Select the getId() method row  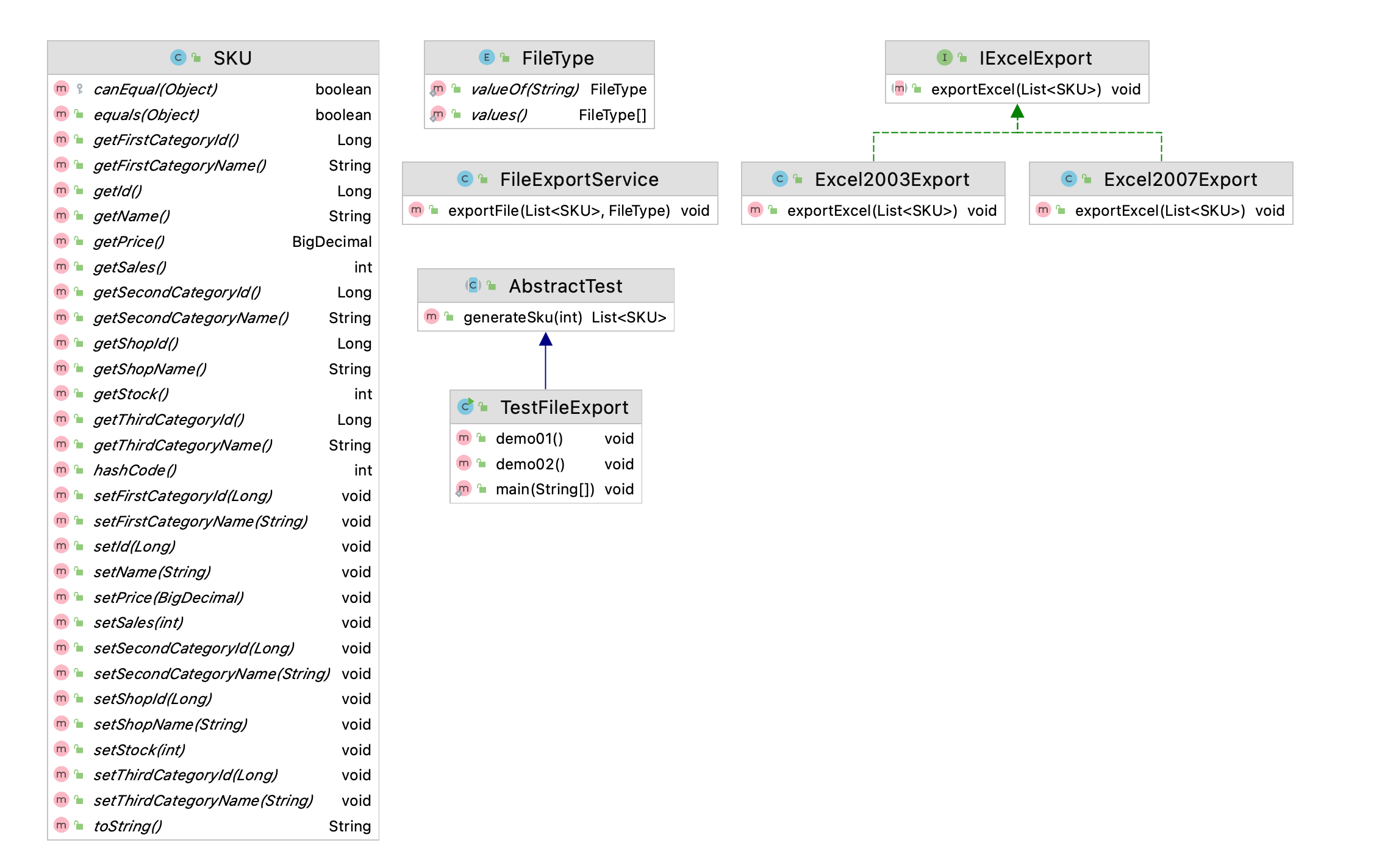pyautogui.click(x=213, y=191)
